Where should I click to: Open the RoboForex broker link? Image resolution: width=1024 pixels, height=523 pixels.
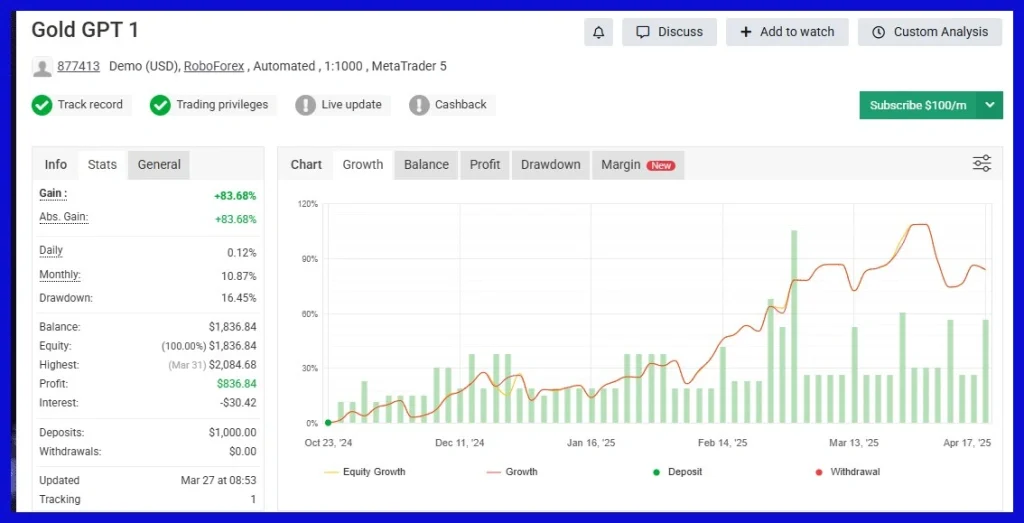215,67
